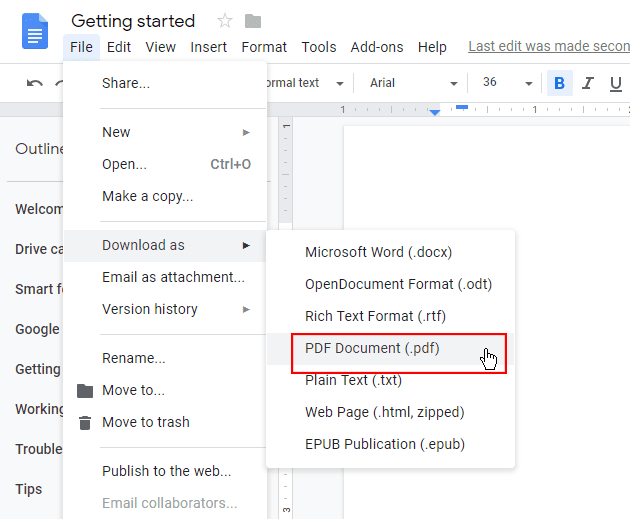
Task: Expand the New submenu
Action: click(164, 132)
